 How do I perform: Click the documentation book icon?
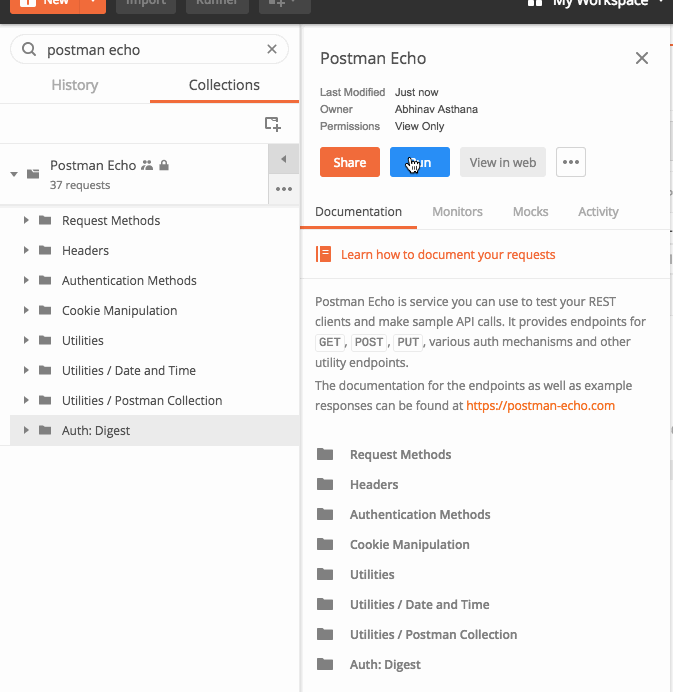pyautogui.click(x=323, y=254)
